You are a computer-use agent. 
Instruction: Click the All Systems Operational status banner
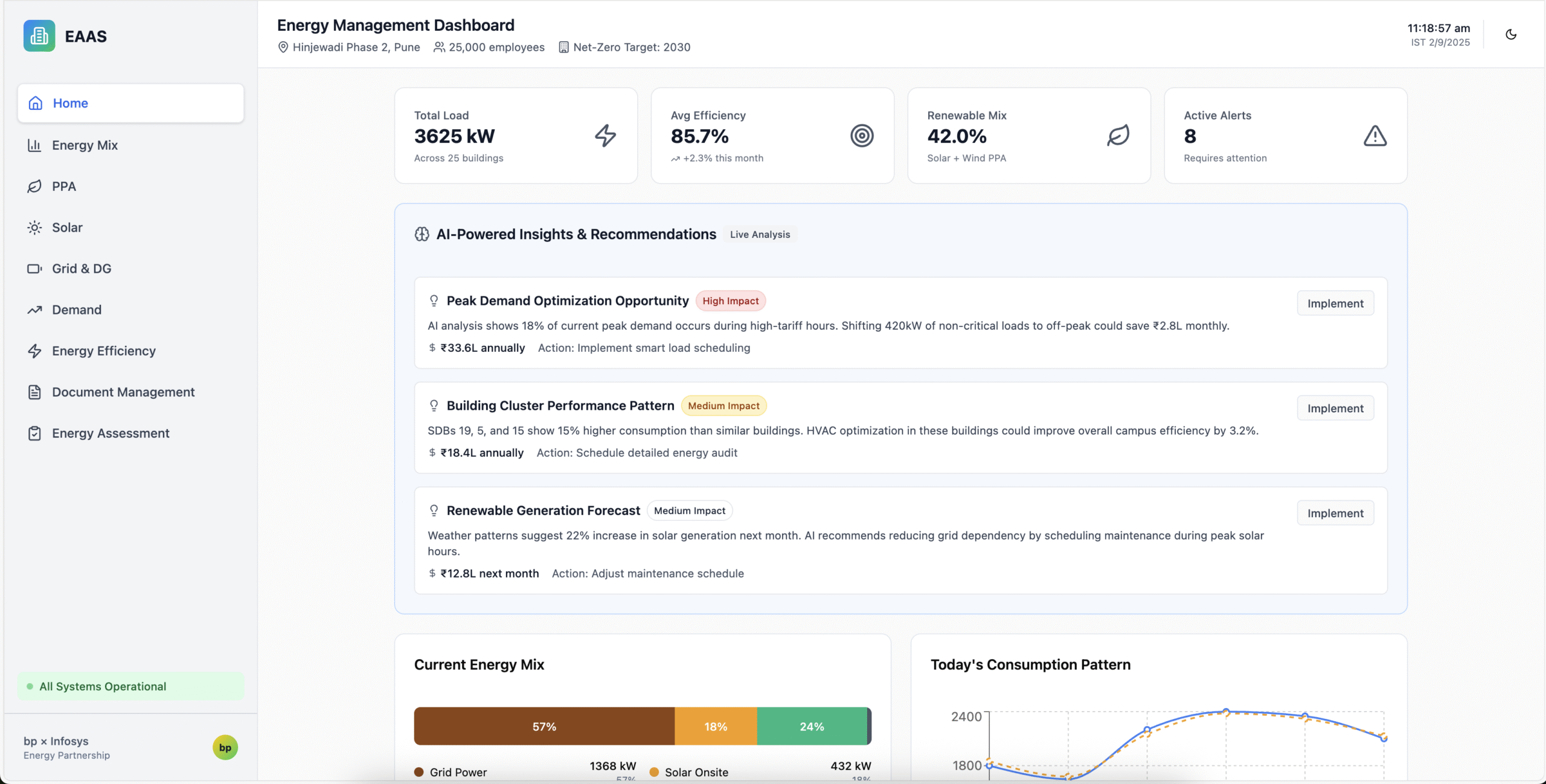130,686
